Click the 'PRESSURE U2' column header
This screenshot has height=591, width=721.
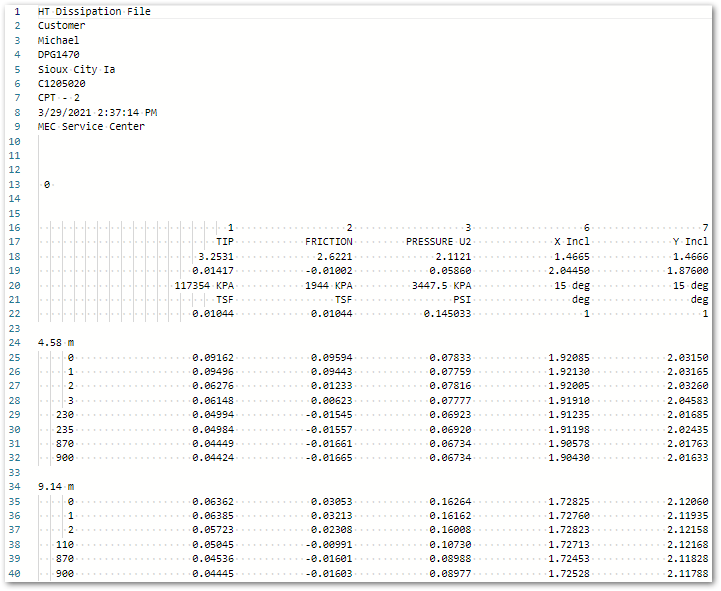click(x=438, y=242)
